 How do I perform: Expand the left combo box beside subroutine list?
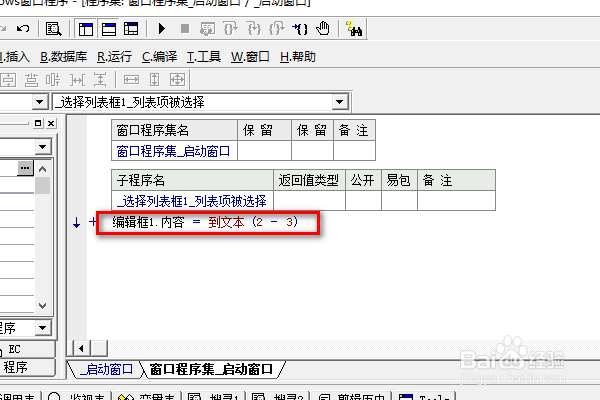[x=39, y=102]
